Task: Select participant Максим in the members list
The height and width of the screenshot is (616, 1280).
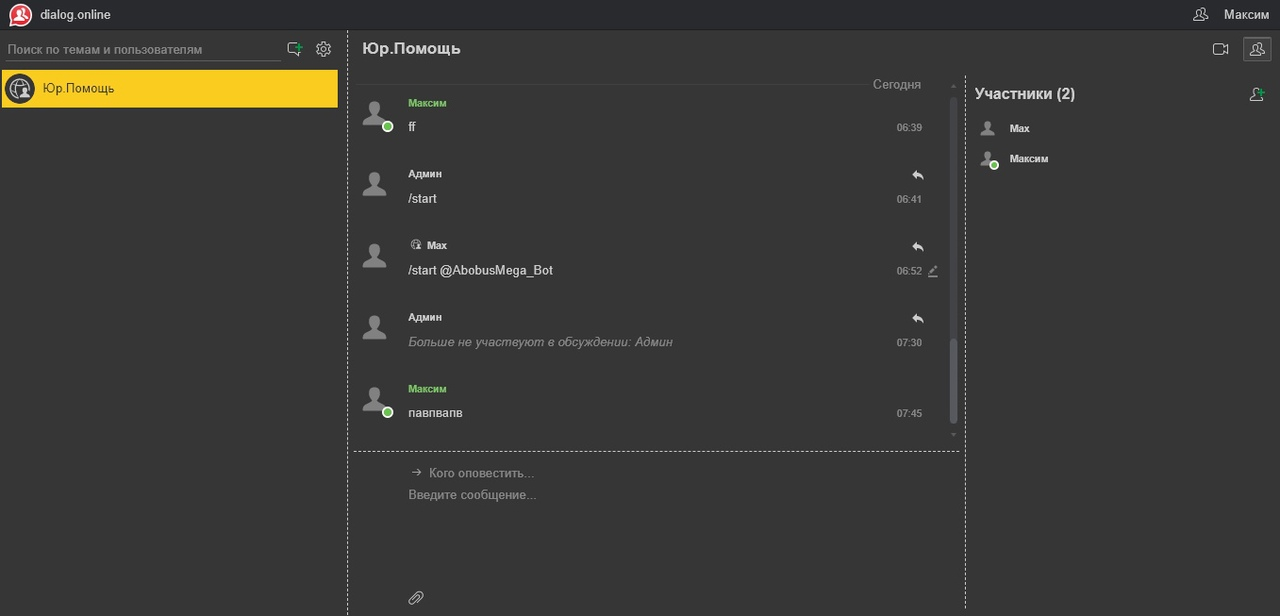Action: [x=1028, y=159]
